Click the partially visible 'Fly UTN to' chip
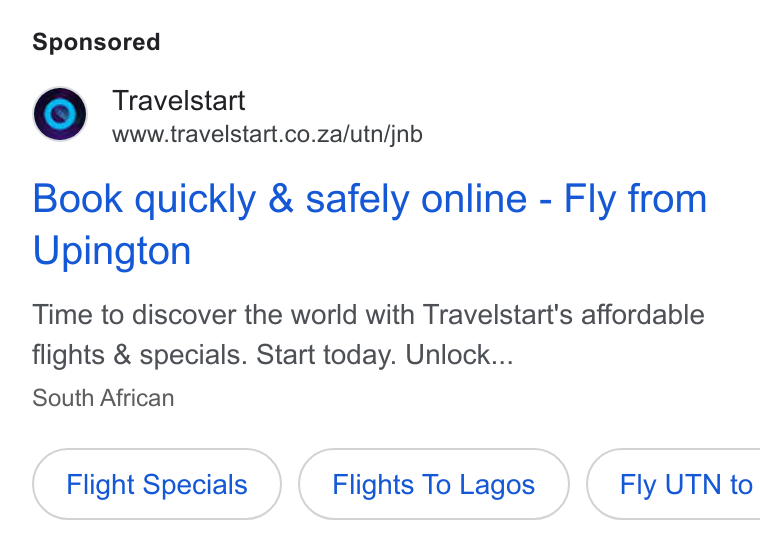The width and height of the screenshot is (760, 552). coord(674,484)
